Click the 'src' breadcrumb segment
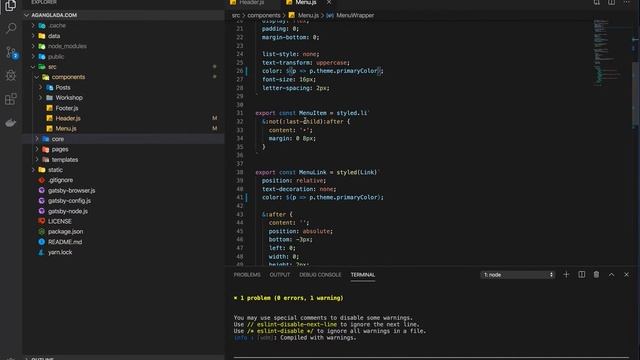This screenshot has height=360, width=640. pos(236,15)
